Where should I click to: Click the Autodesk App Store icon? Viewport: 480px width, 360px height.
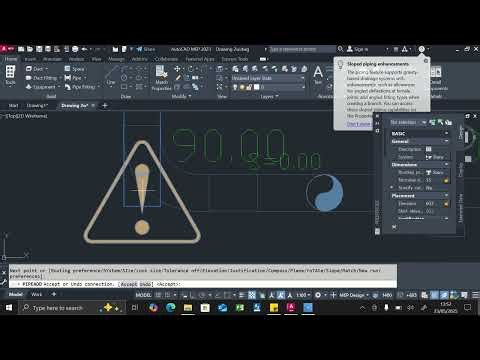[x=396, y=49]
